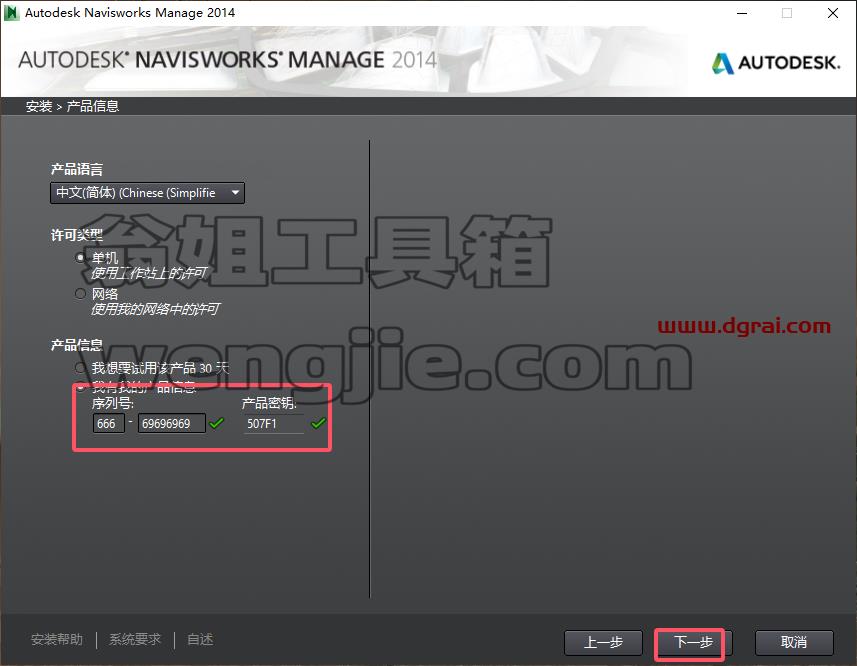The image size is (857, 666).
Task: Click the Autodesk logo in header
Action: click(776, 62)
